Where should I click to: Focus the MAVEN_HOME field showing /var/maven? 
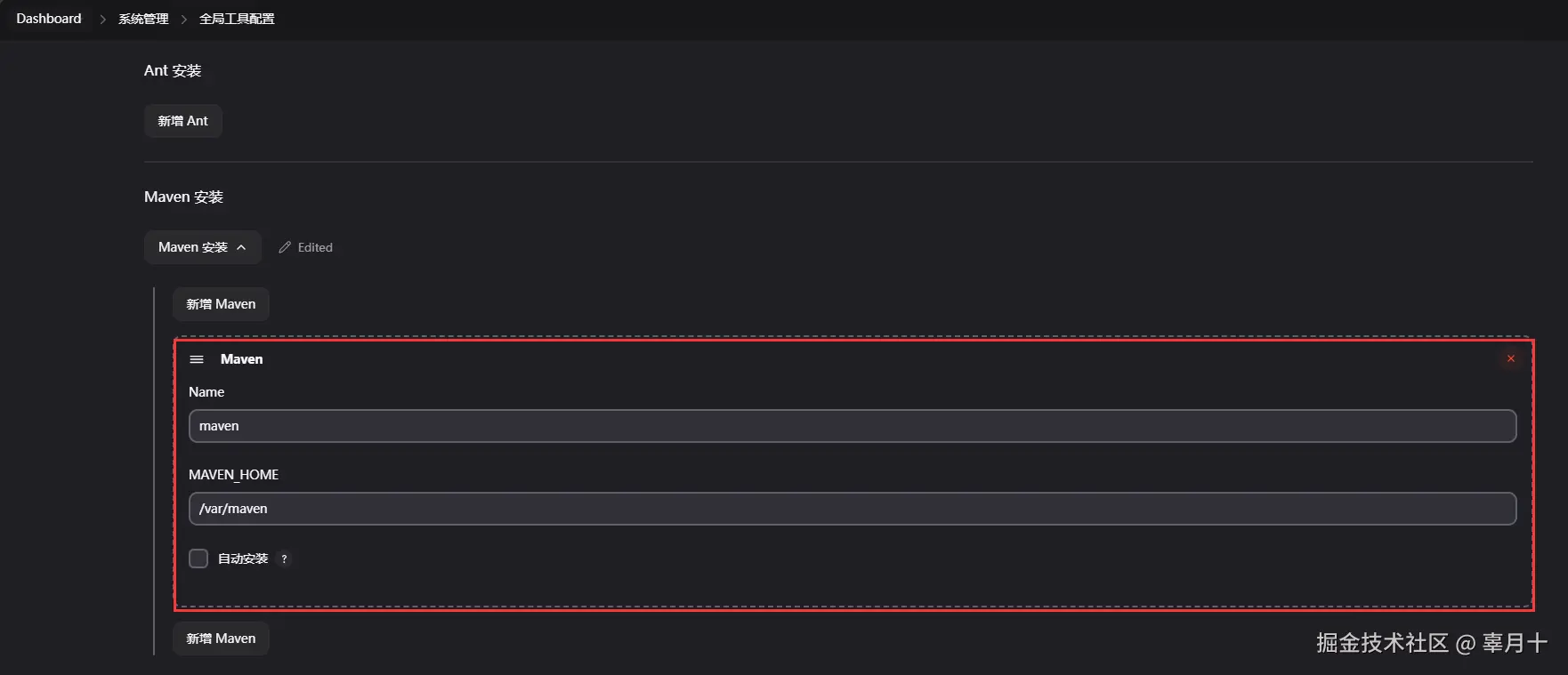(x=852, y=509)
